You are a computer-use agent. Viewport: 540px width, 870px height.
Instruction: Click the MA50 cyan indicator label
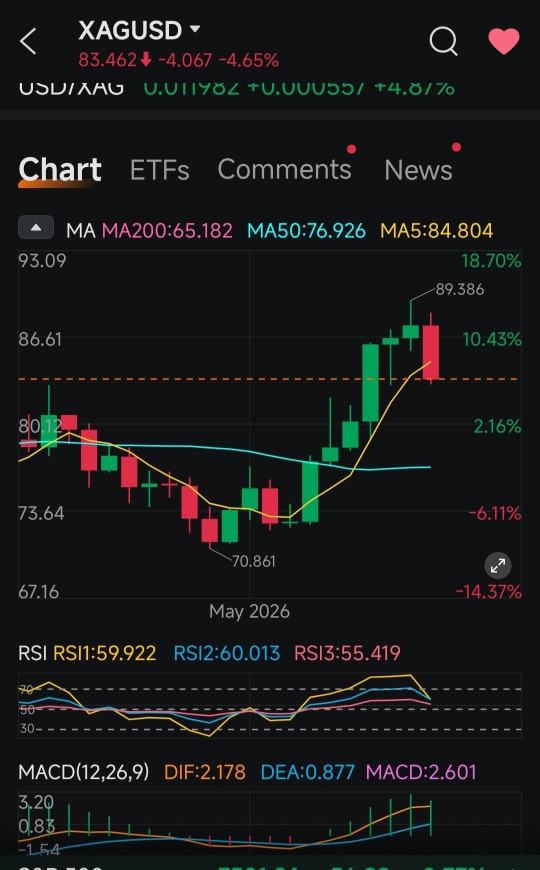(306, 230)
